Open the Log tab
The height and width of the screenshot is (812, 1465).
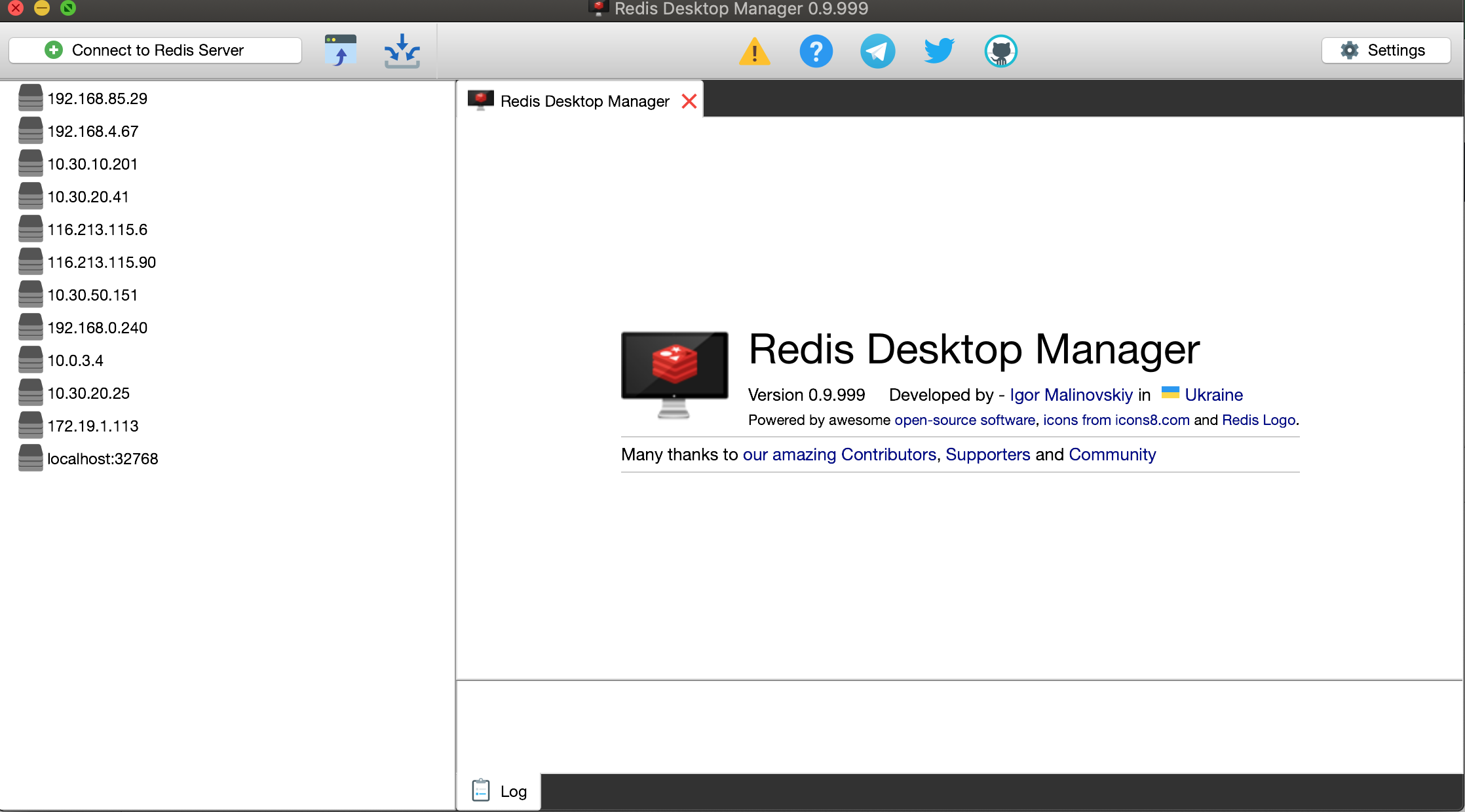point(499,791)
